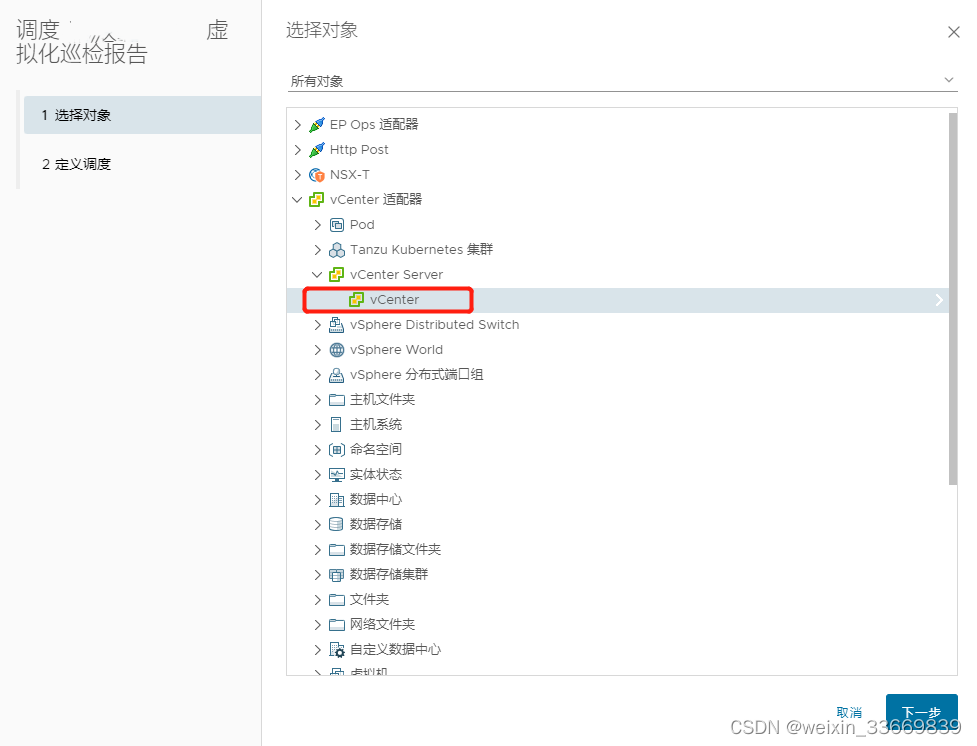
Task: Expand the vSphere World node
Action: [318, 350]
